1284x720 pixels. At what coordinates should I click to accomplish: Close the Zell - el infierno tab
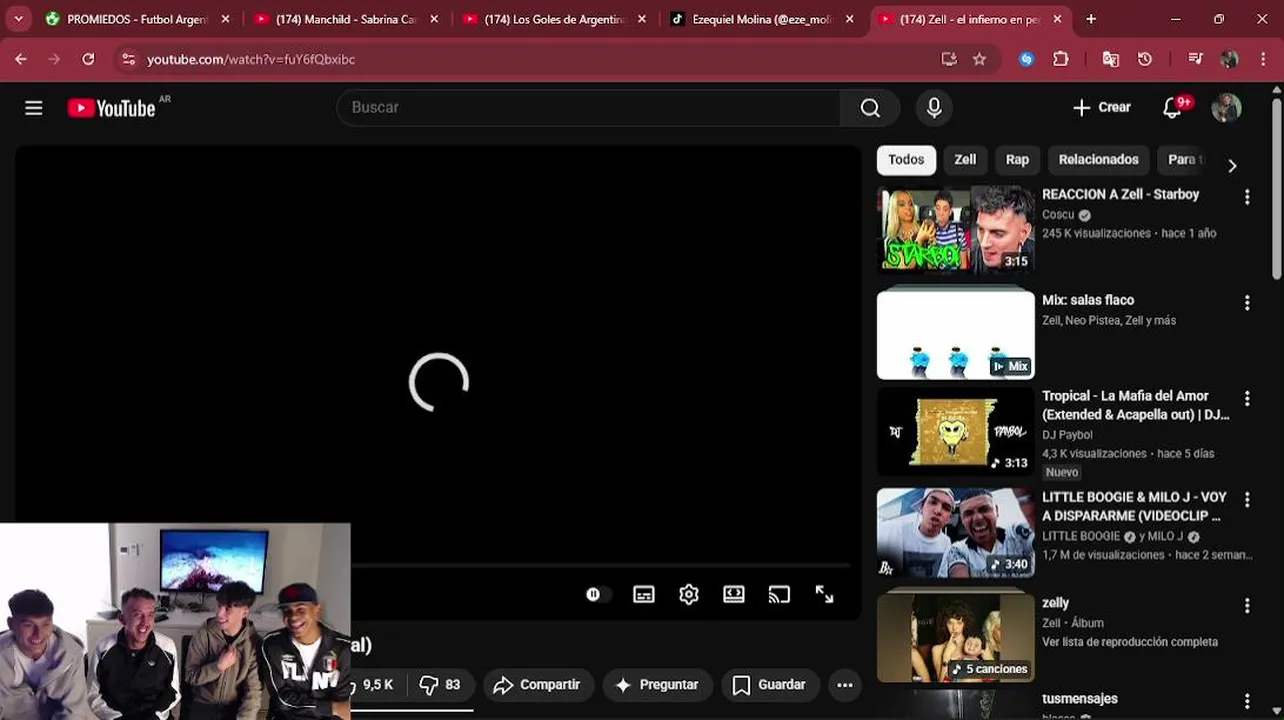(1057, 19)
